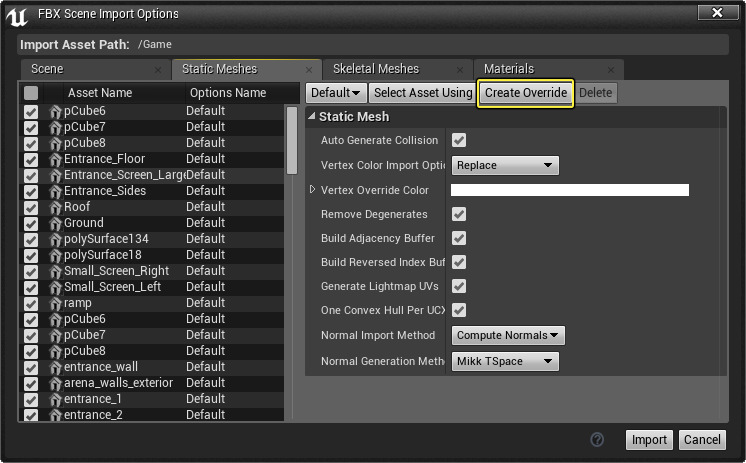Click the help question mark icon

click(x=598, y=439)
